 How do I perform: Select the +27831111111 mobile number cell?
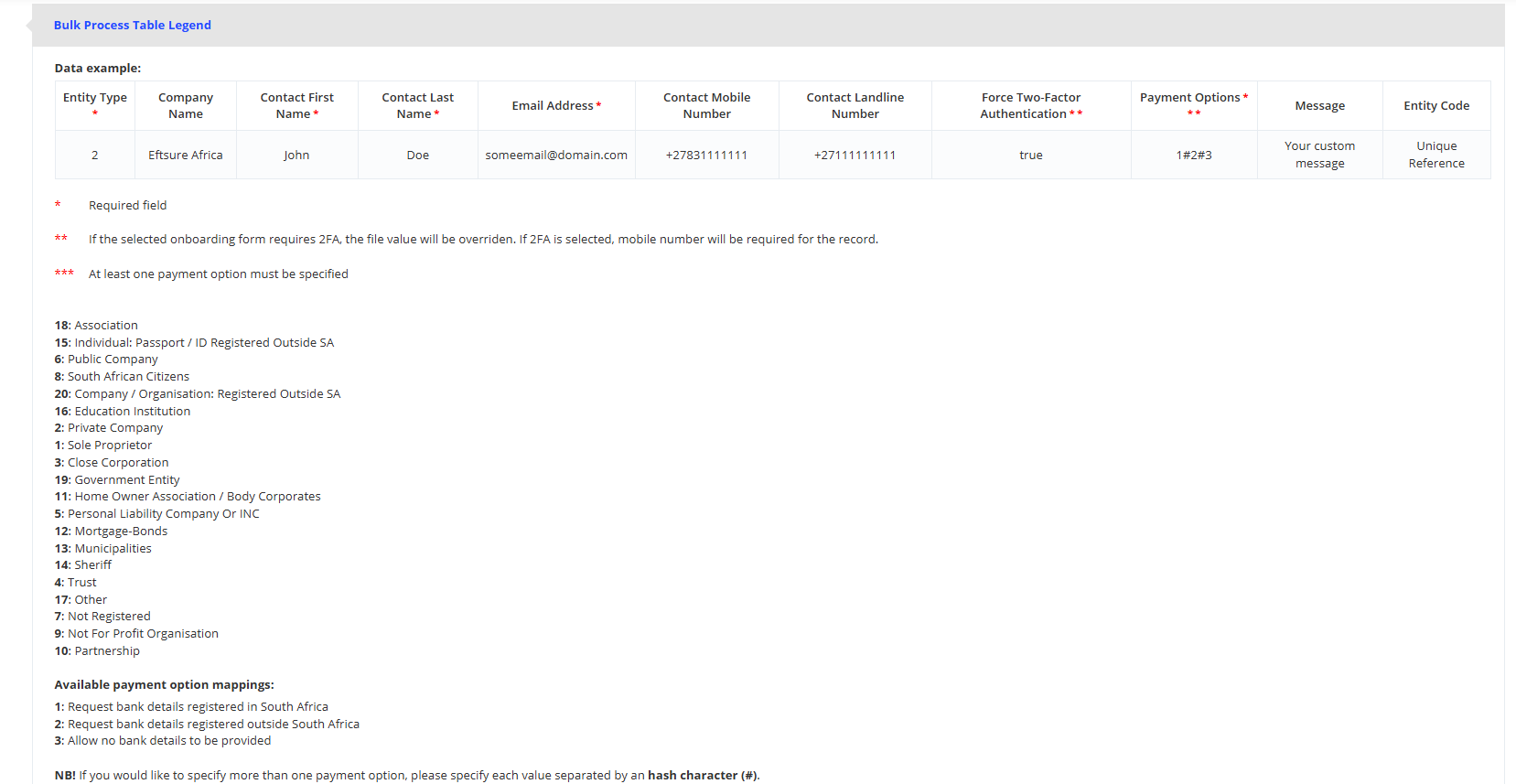706,156
